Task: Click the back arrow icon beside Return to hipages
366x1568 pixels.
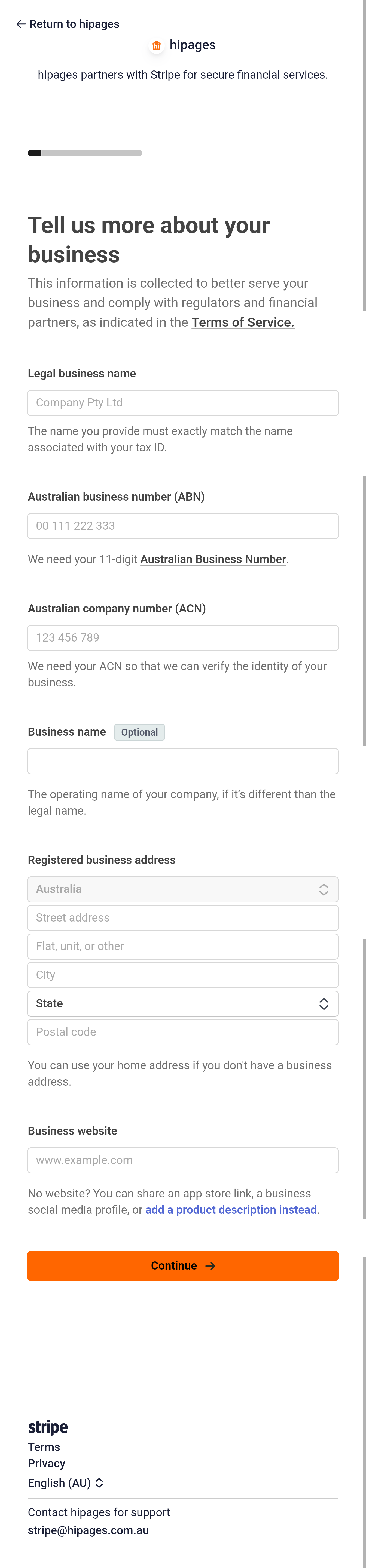Action: (21, 24)
